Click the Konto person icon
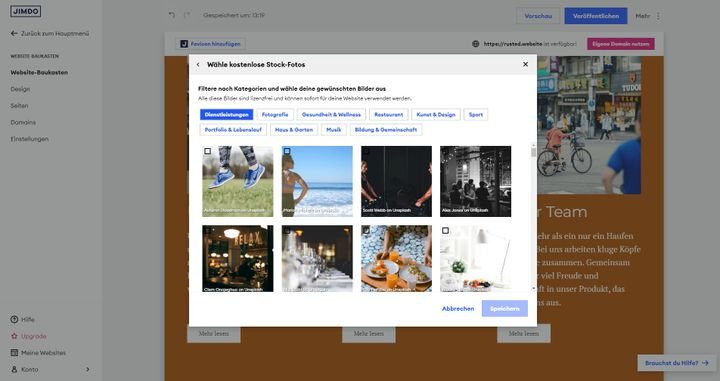 pos(14,370)
